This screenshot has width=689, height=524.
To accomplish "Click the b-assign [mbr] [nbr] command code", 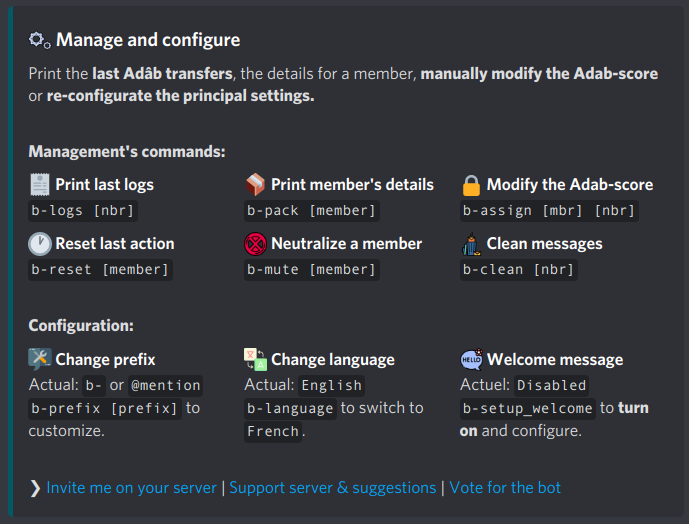I will 549,210.
